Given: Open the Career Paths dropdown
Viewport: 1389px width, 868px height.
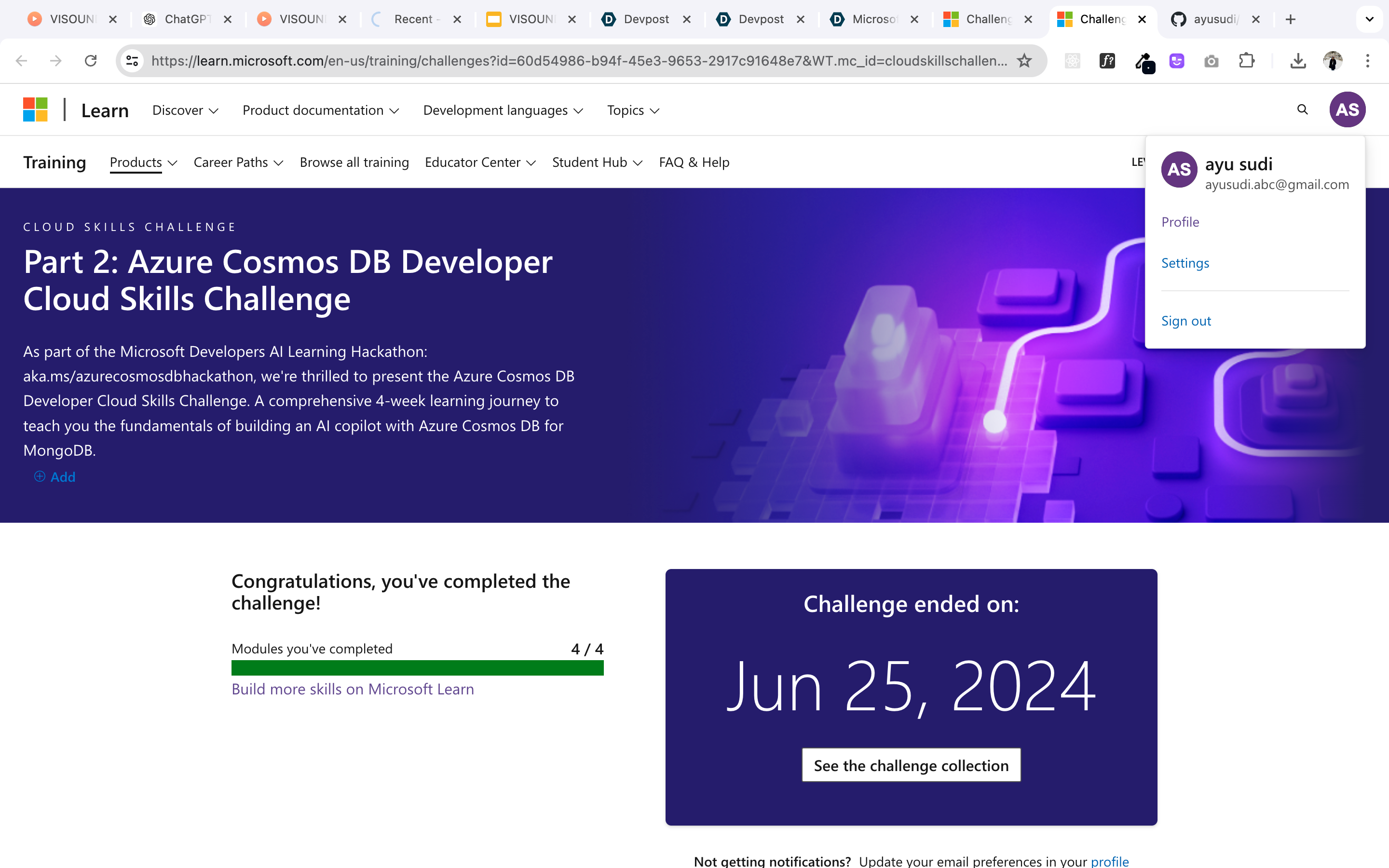Looking at the screenshot, I should 238,163.
